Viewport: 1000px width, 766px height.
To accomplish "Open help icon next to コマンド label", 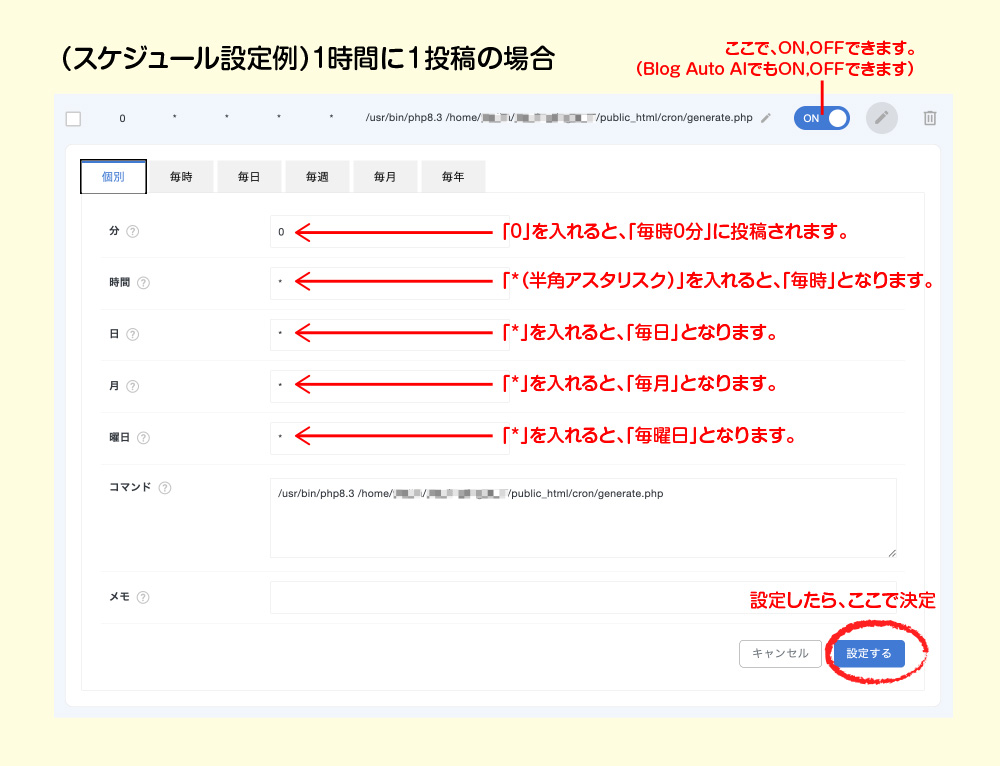I will coord(165,488).
